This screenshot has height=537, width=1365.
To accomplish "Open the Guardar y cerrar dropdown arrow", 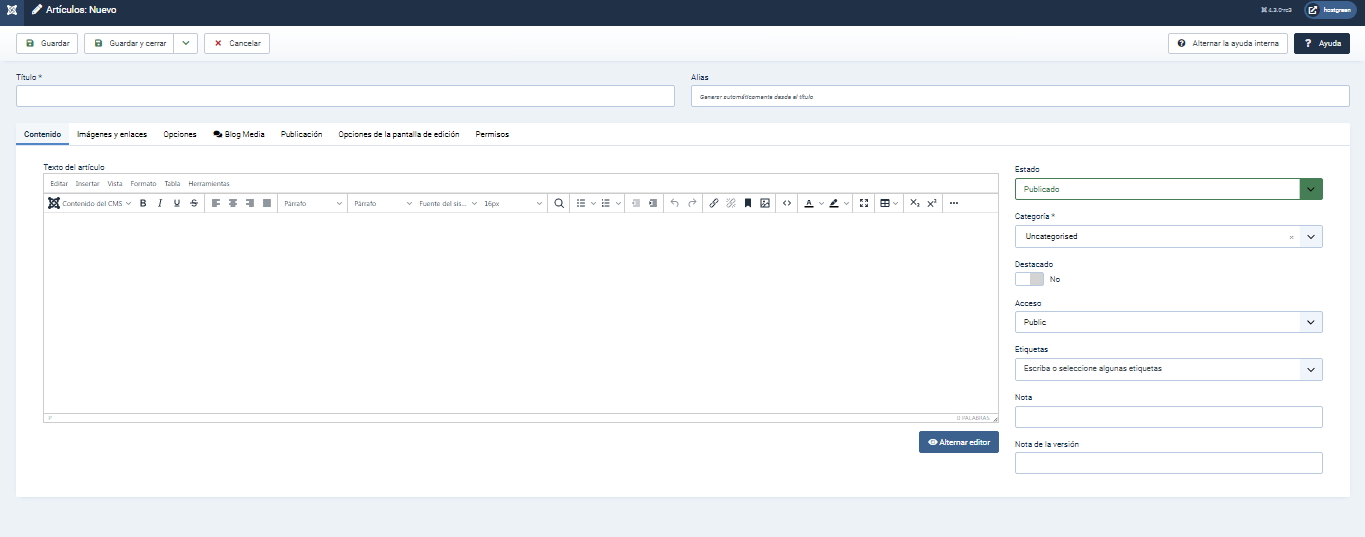I will (186, 44).
